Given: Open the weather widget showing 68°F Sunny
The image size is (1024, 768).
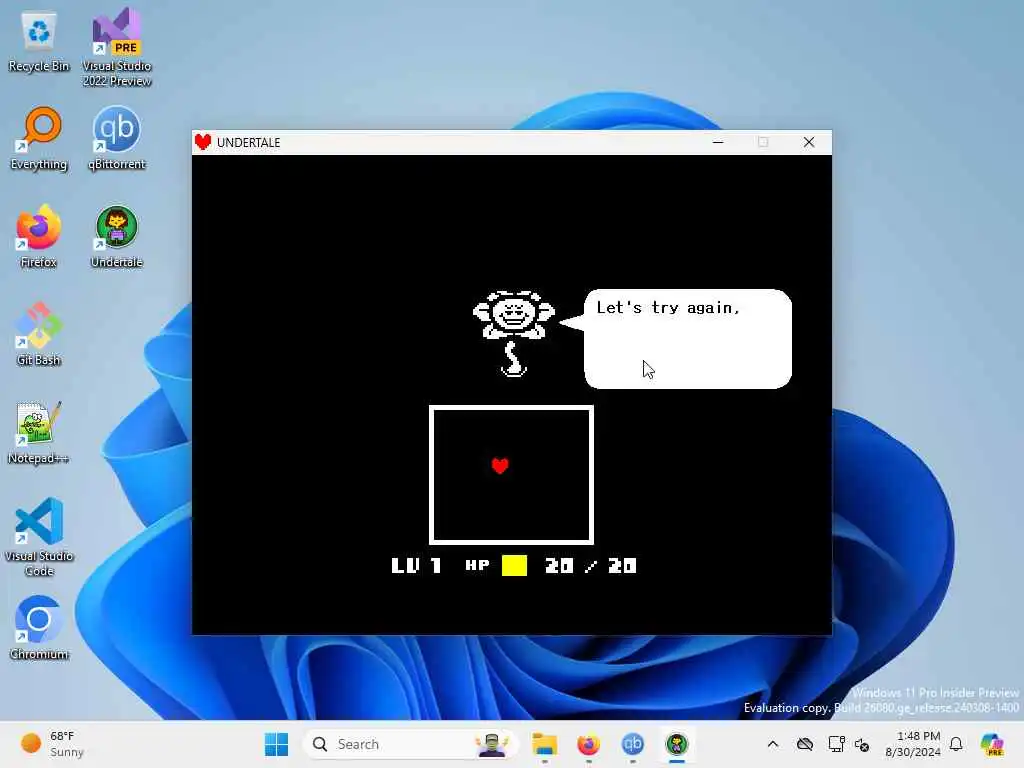Looking at the screenshot, I should 52,744.
